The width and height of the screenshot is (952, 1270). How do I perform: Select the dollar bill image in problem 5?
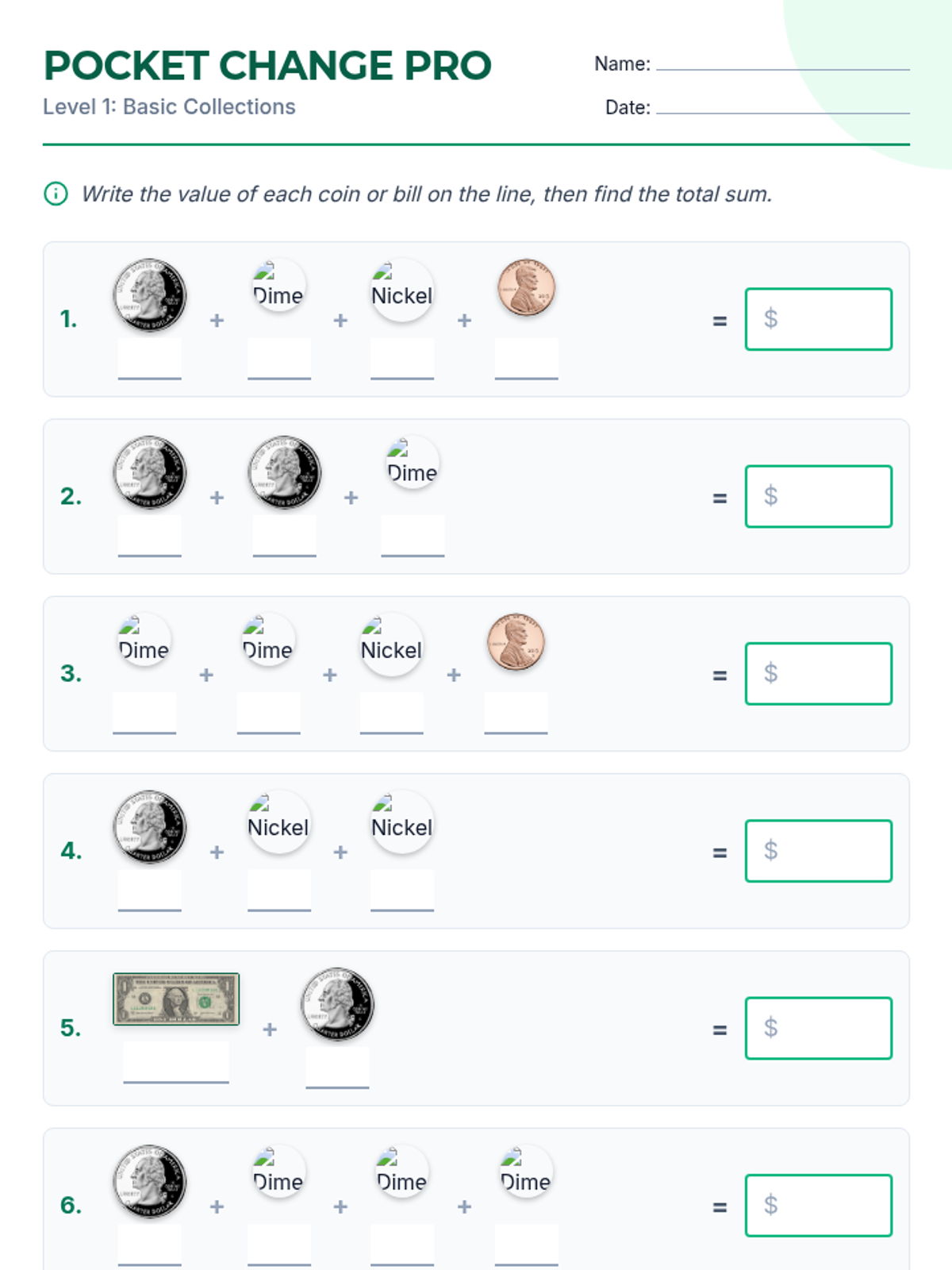(176, 999)
